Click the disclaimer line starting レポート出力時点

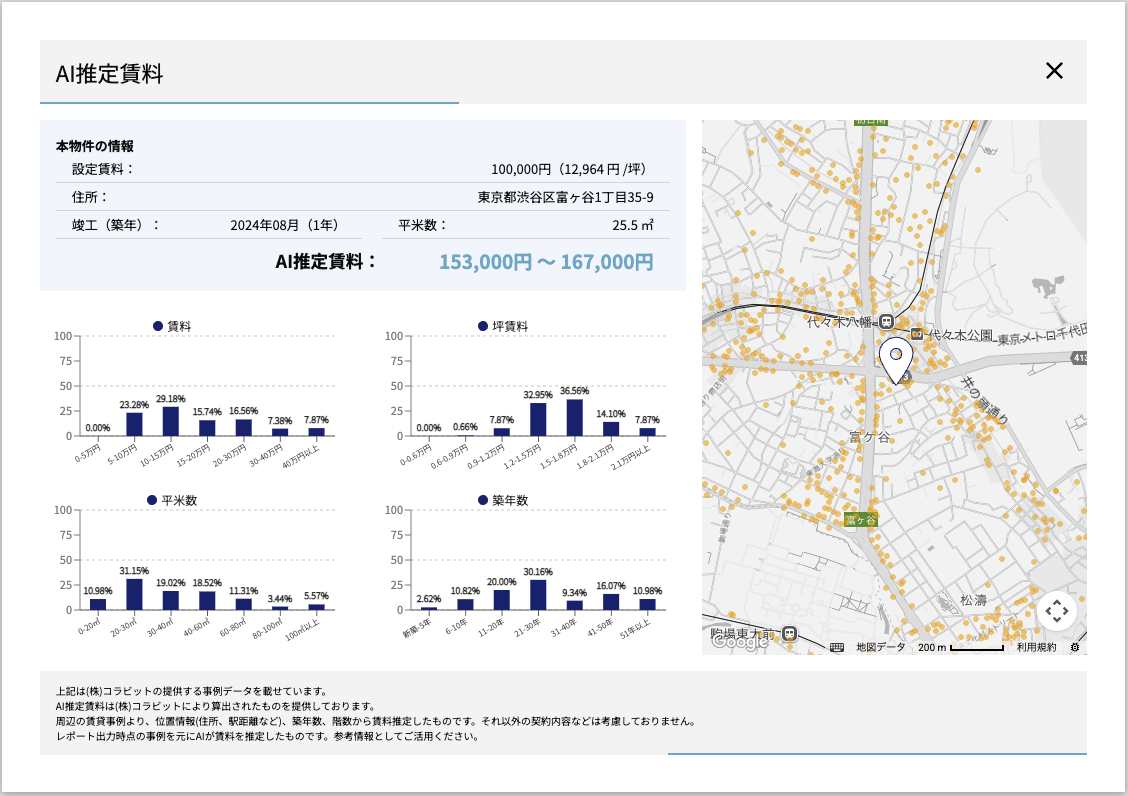click(x=268, y=736)
